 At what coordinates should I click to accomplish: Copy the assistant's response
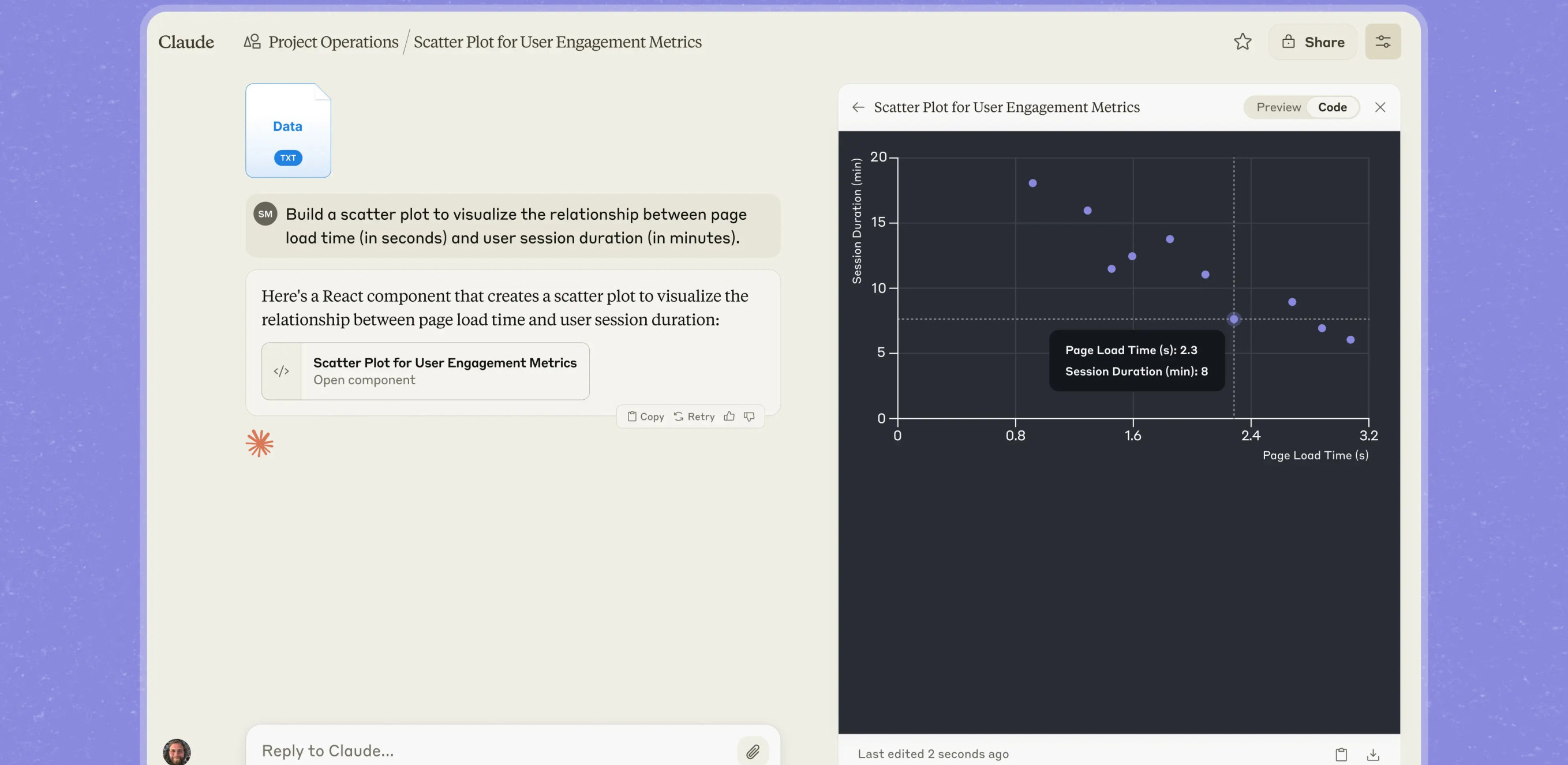646,417
